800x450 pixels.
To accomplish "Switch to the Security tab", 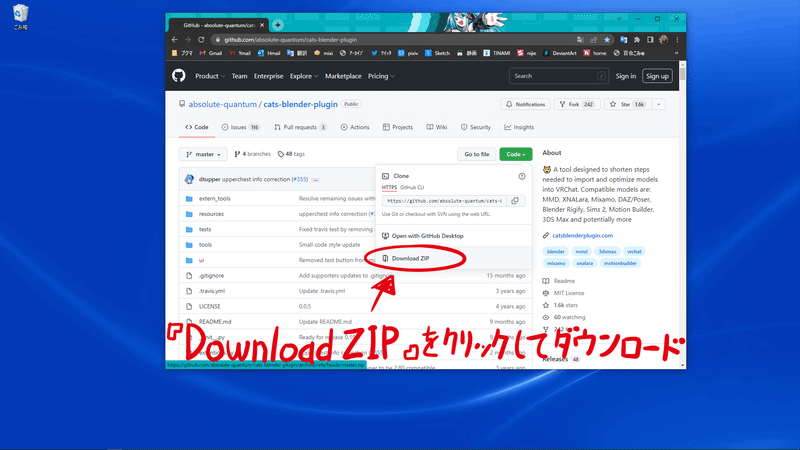I will pos(476,127).
